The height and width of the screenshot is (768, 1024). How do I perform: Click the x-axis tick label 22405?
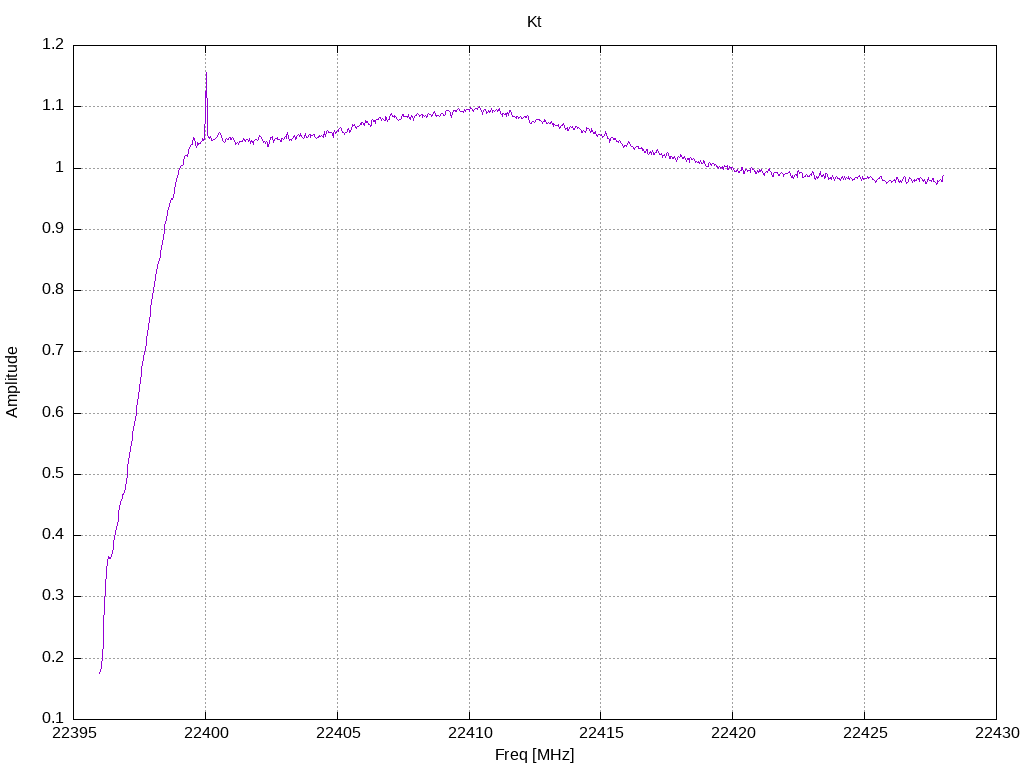pos(338,733)
